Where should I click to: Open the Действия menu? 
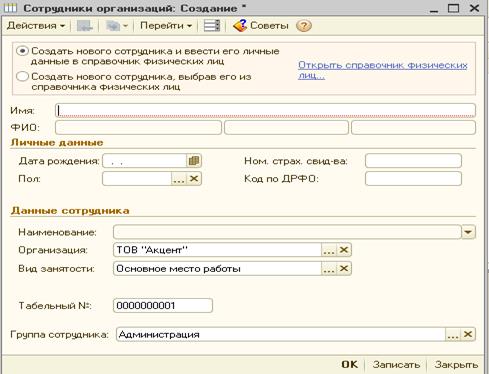[x=36, y=26]
